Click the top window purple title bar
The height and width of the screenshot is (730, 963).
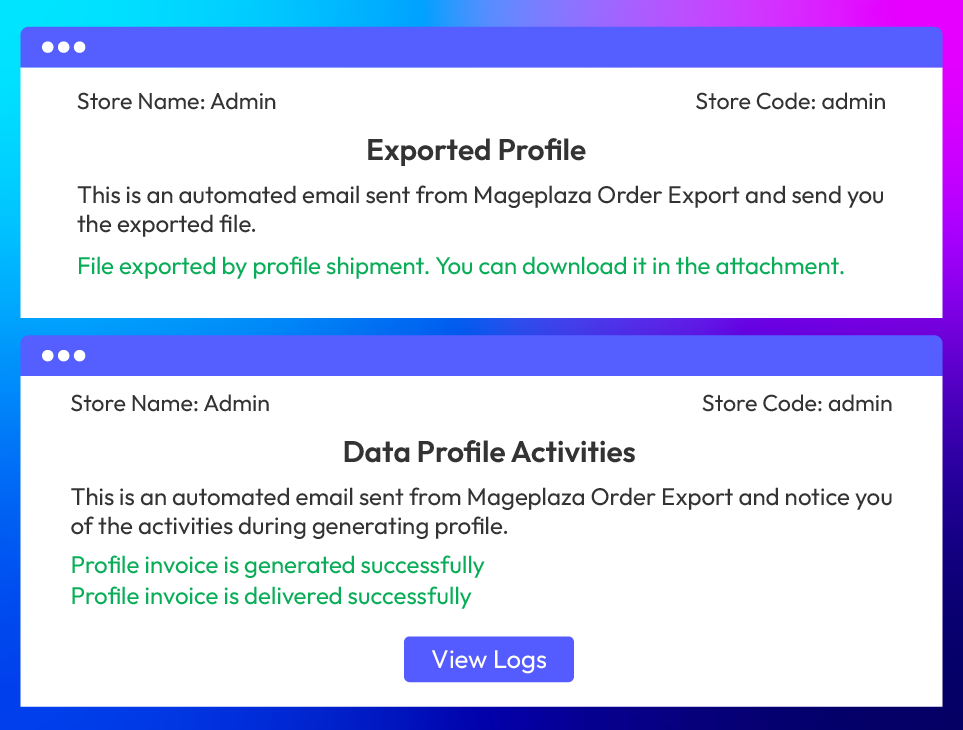tap(482, 47)
